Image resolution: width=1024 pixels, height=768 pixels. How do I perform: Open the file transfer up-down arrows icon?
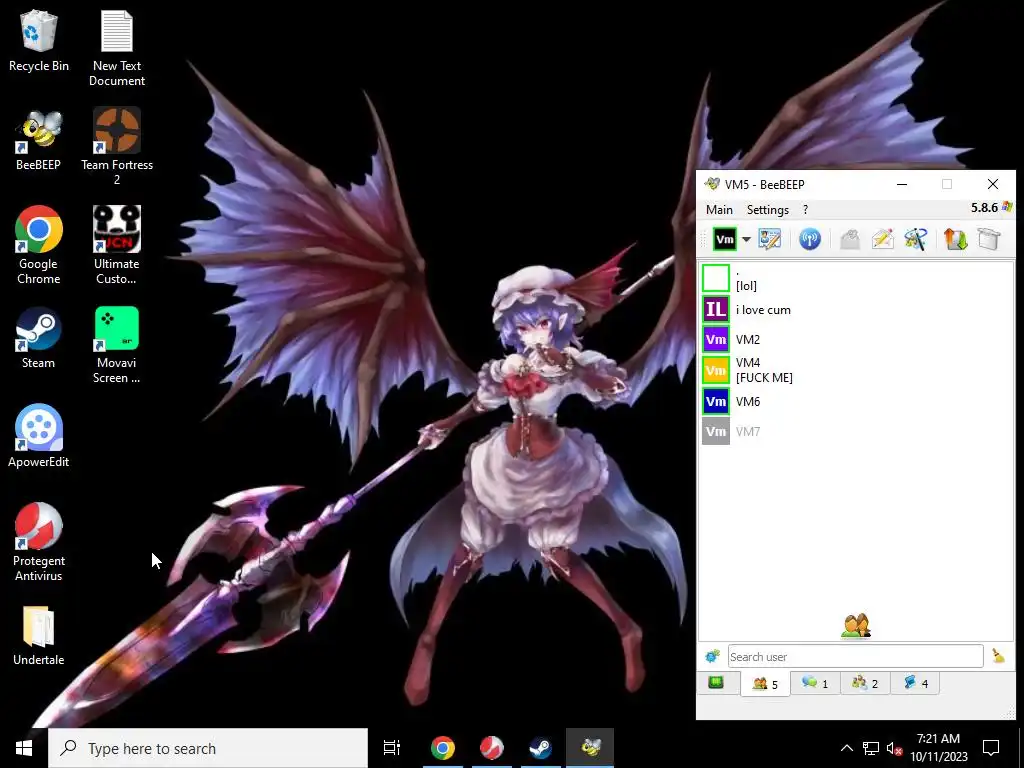[955, 240]
